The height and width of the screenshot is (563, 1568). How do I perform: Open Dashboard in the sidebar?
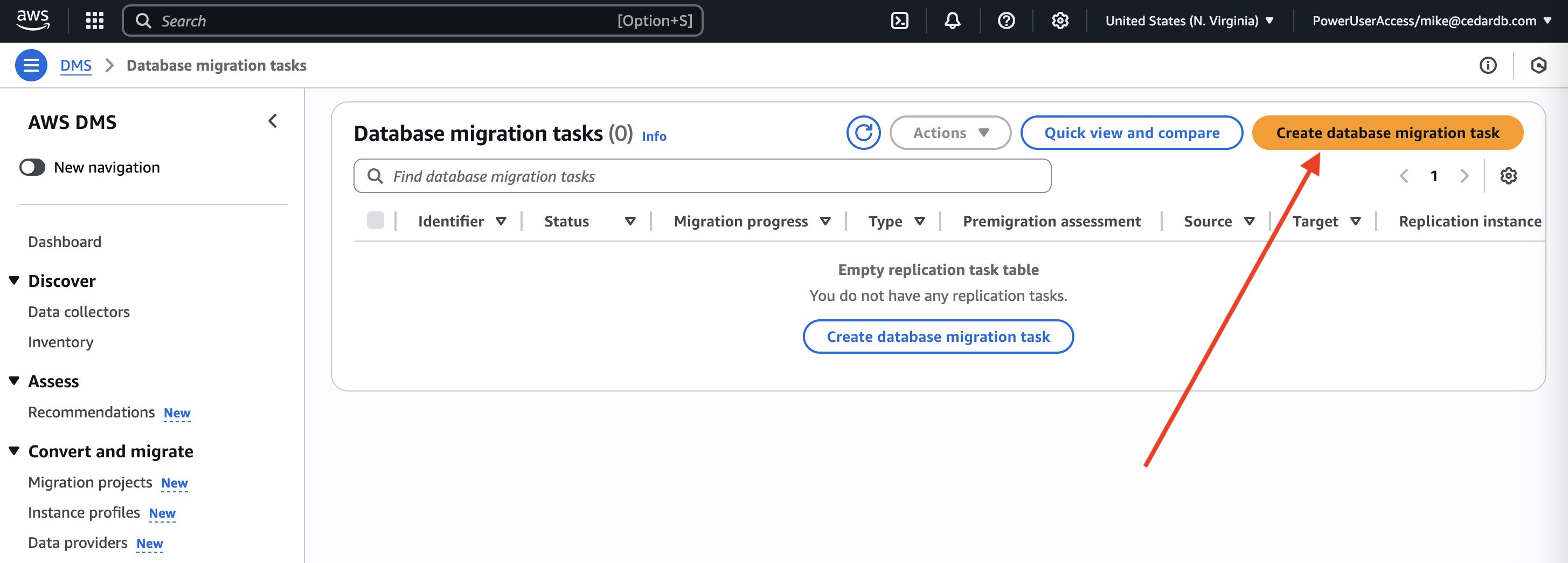pos(65,242)
